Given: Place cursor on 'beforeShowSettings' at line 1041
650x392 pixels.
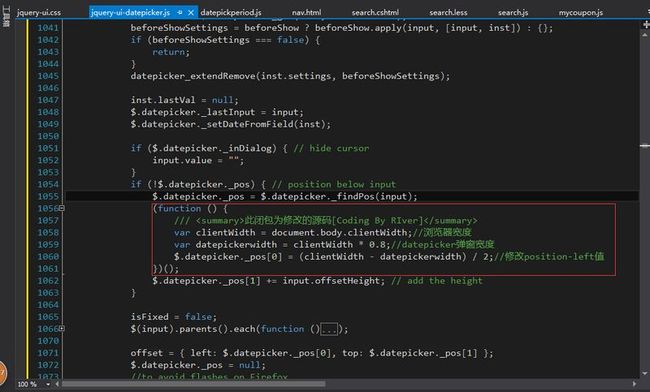Looking at the screenshot, I should coord(179,28).
